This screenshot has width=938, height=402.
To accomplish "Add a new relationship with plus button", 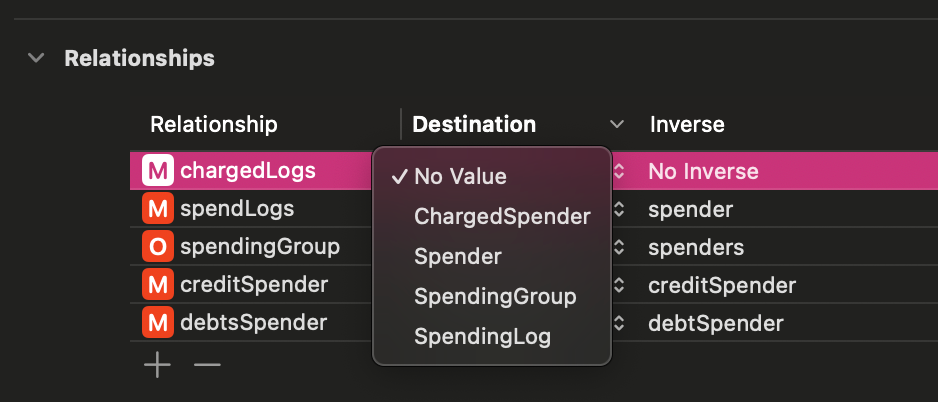I will (x=157, y=365).
